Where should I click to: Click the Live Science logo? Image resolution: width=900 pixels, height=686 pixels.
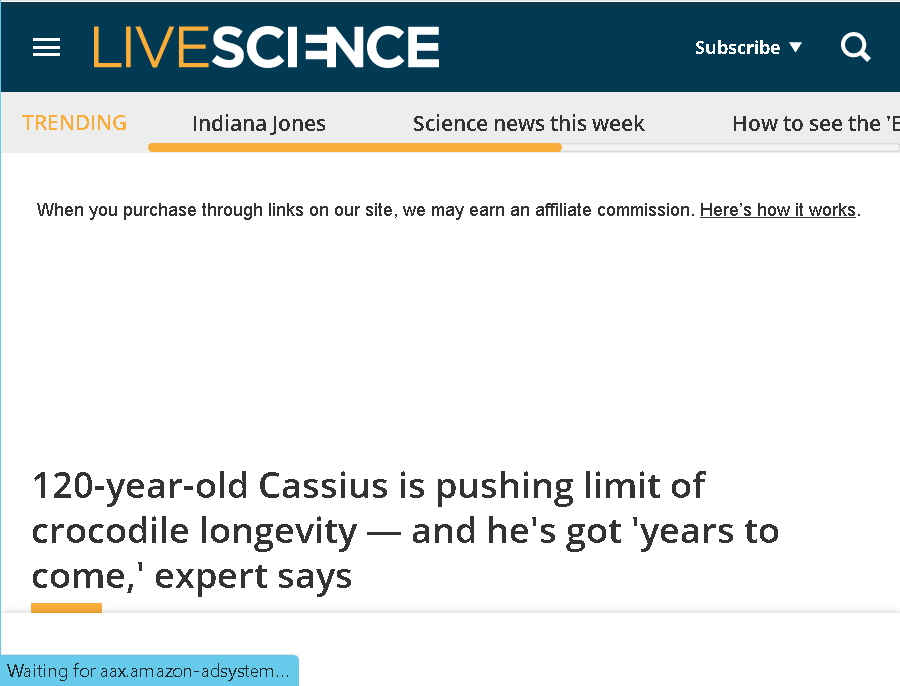pyautogui.click(x=266, y=47)
